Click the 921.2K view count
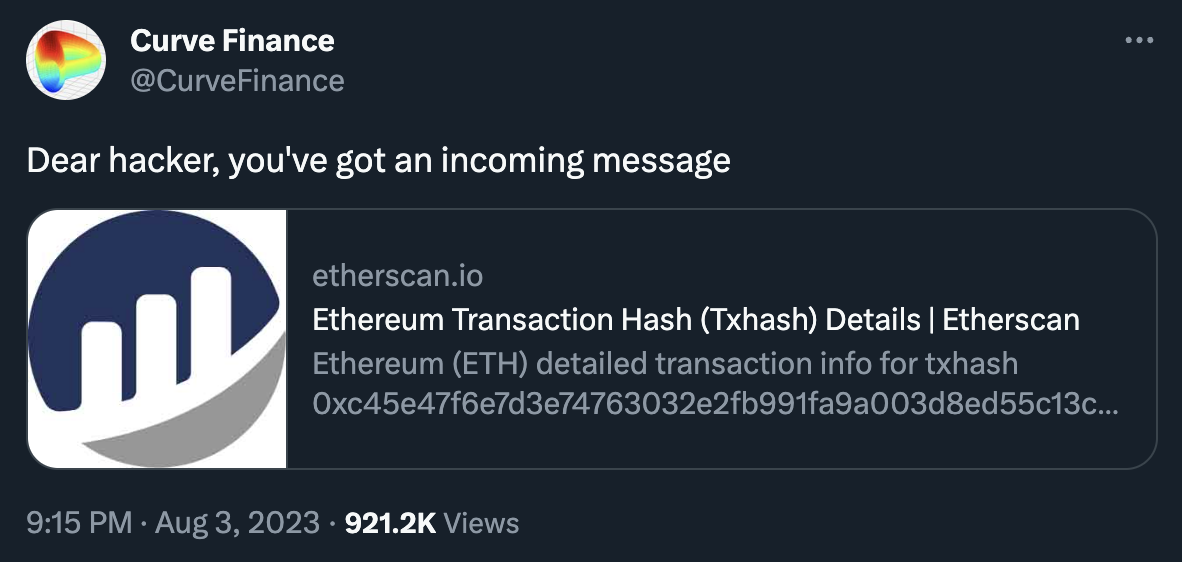 click(389, 522)
